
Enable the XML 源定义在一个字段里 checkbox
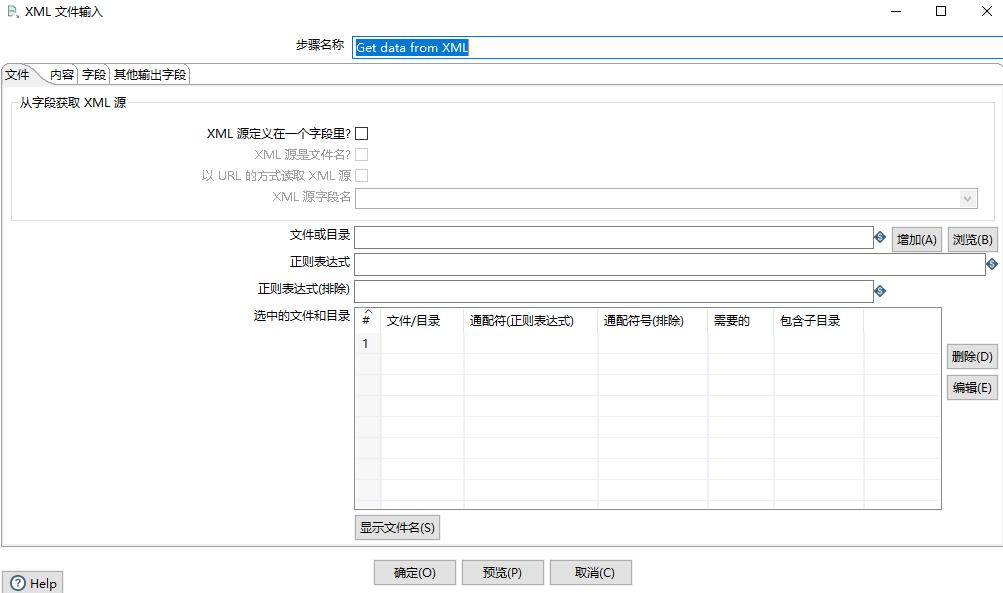362,132
